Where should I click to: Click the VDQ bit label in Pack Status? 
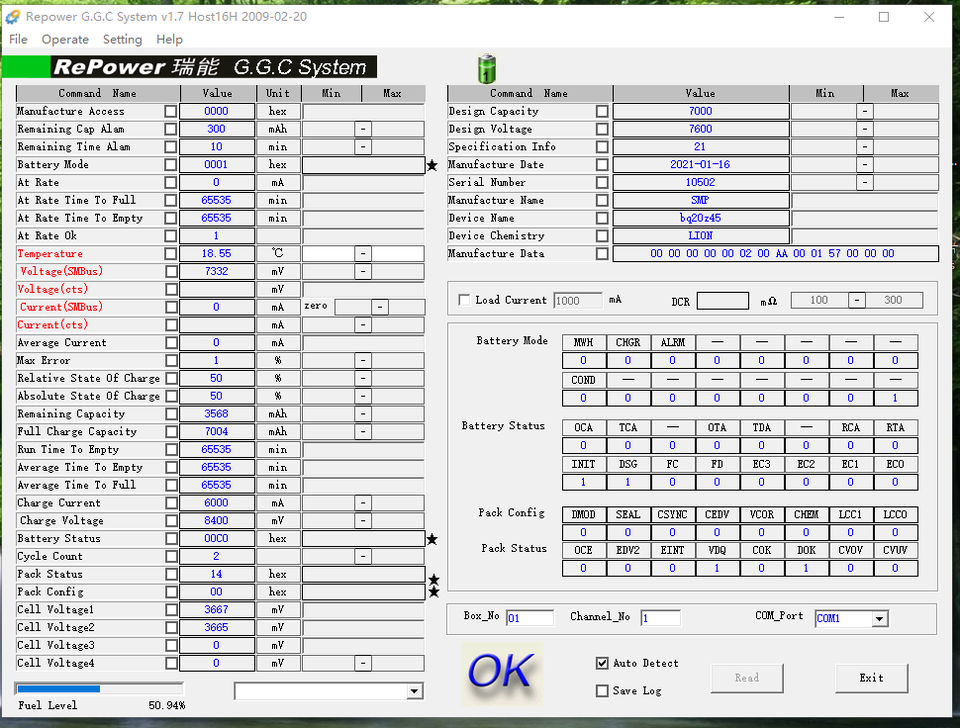(717, 550)
